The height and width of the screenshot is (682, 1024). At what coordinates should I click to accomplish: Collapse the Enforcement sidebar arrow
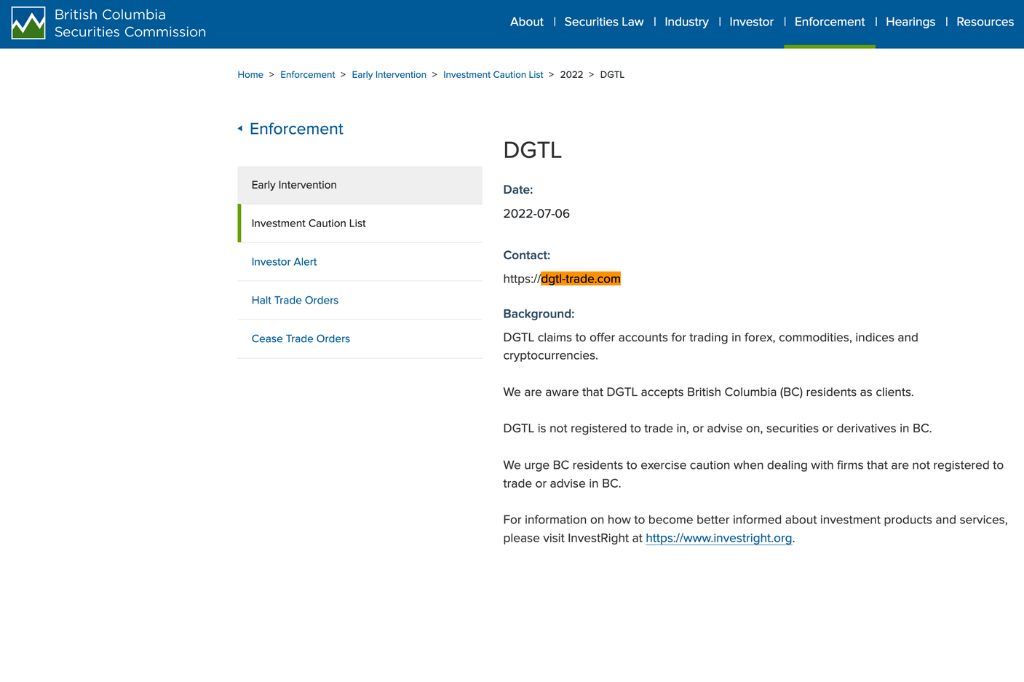point(240,129)
